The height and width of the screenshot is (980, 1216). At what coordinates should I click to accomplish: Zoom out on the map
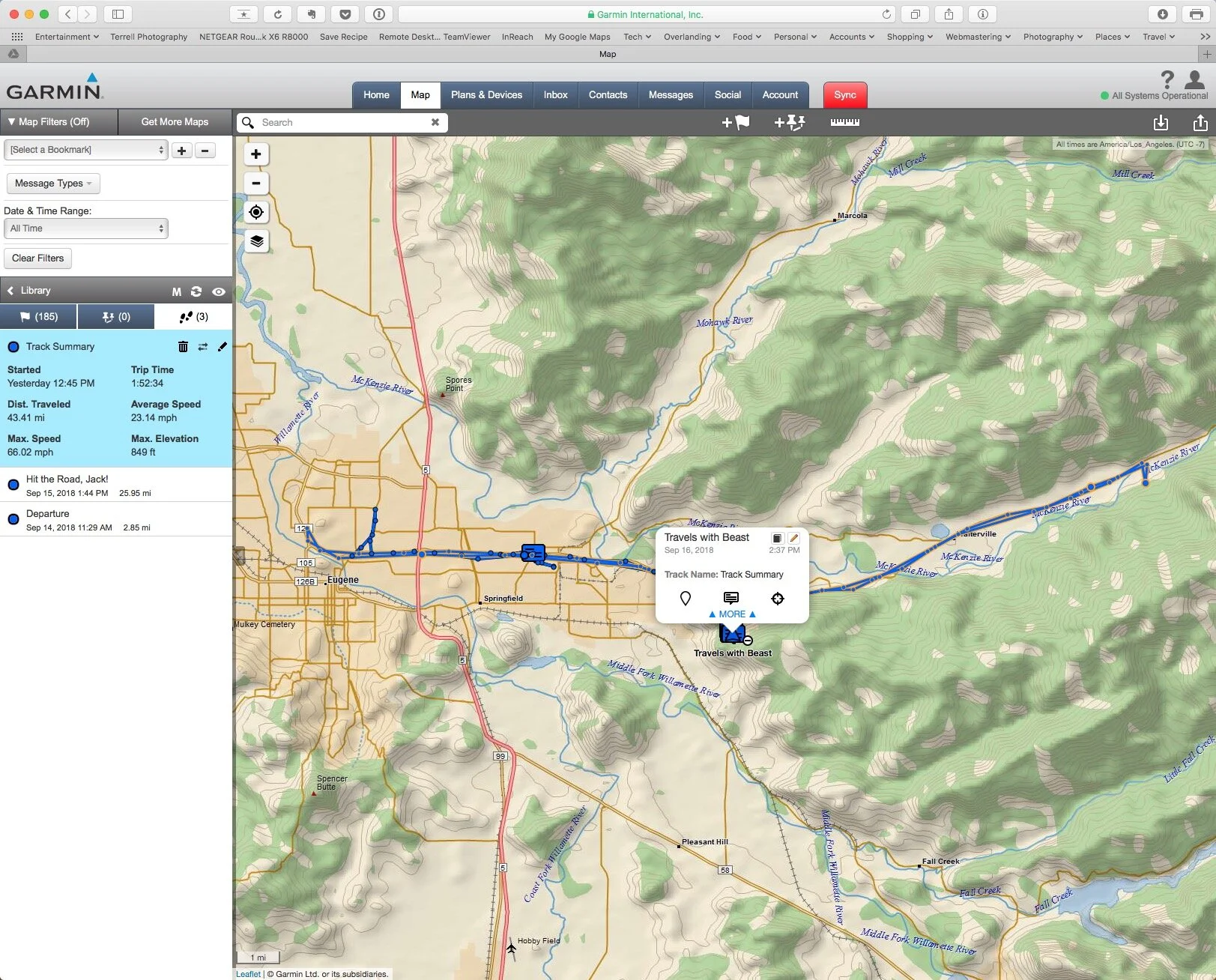coord(256,183)
